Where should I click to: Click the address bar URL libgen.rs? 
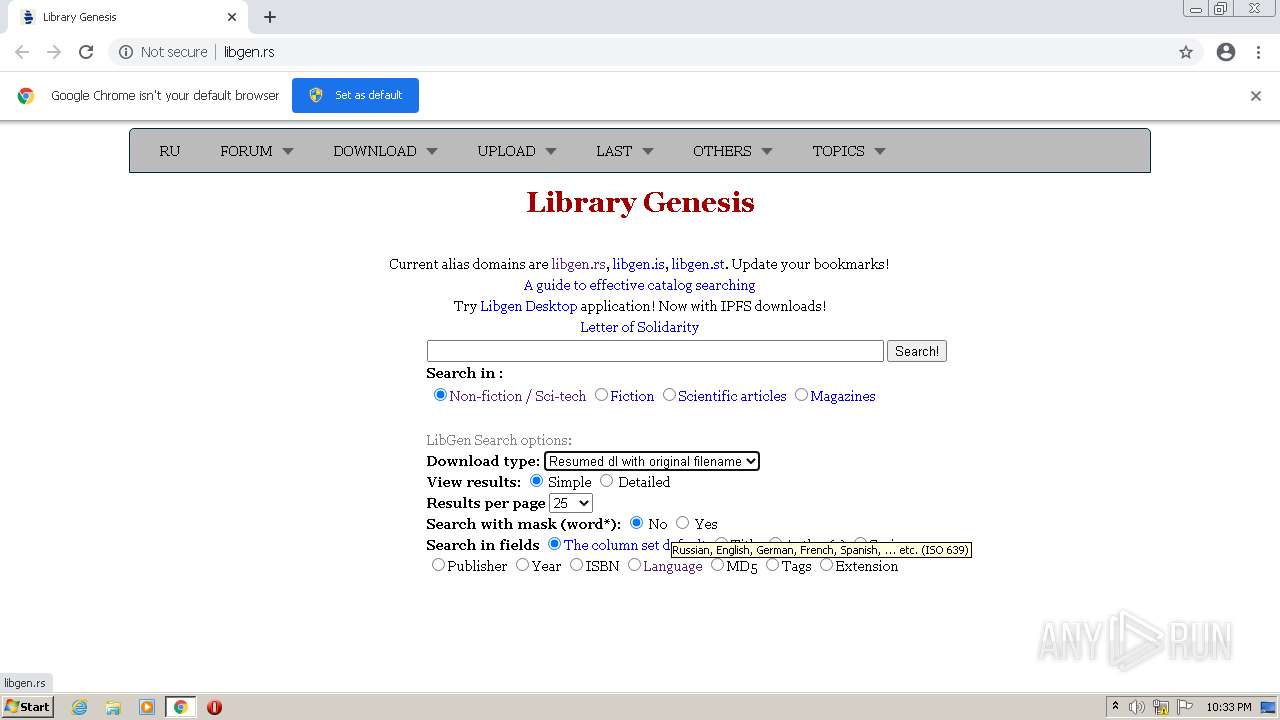(249, 52)
